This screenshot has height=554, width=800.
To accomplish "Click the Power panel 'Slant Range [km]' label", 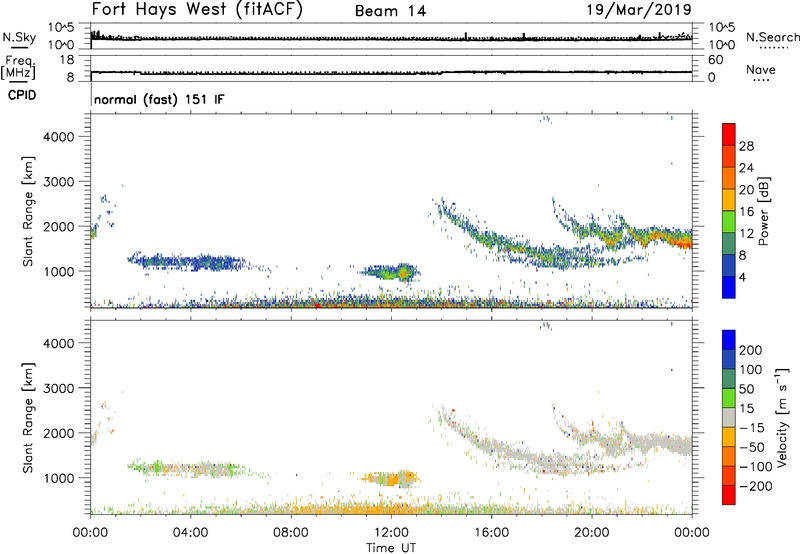I will [x=28, y=211].
